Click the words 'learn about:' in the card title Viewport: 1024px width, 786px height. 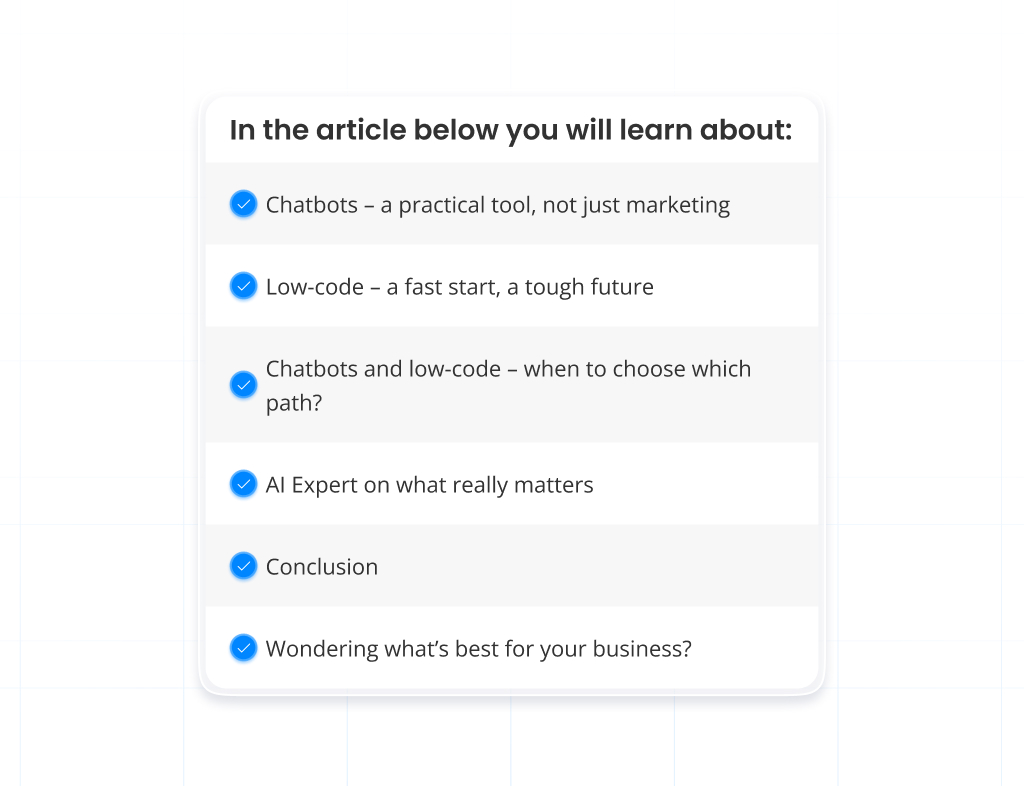[705, 130]
